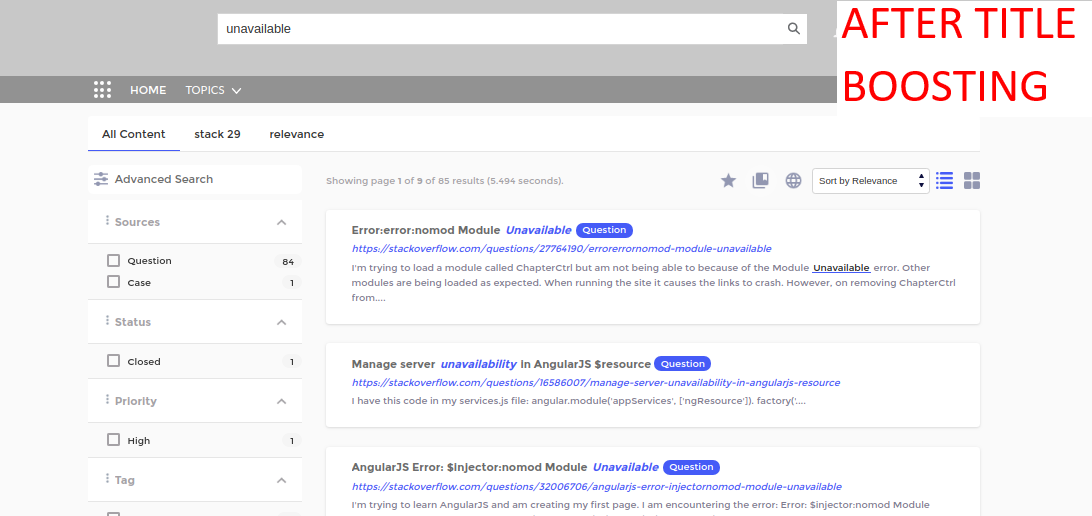Collapse the Status facet section
The image size is (1092, 516).
point(282,323)
